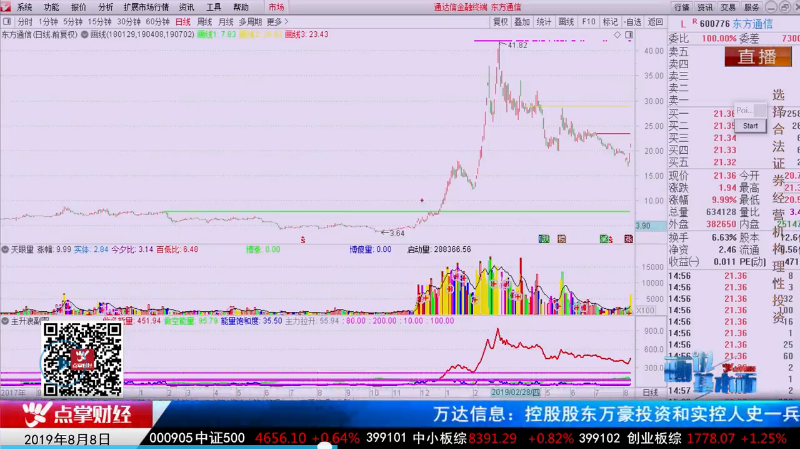800x449 pixels.
Task: Click the 标记 mark button
Action: 610,22
